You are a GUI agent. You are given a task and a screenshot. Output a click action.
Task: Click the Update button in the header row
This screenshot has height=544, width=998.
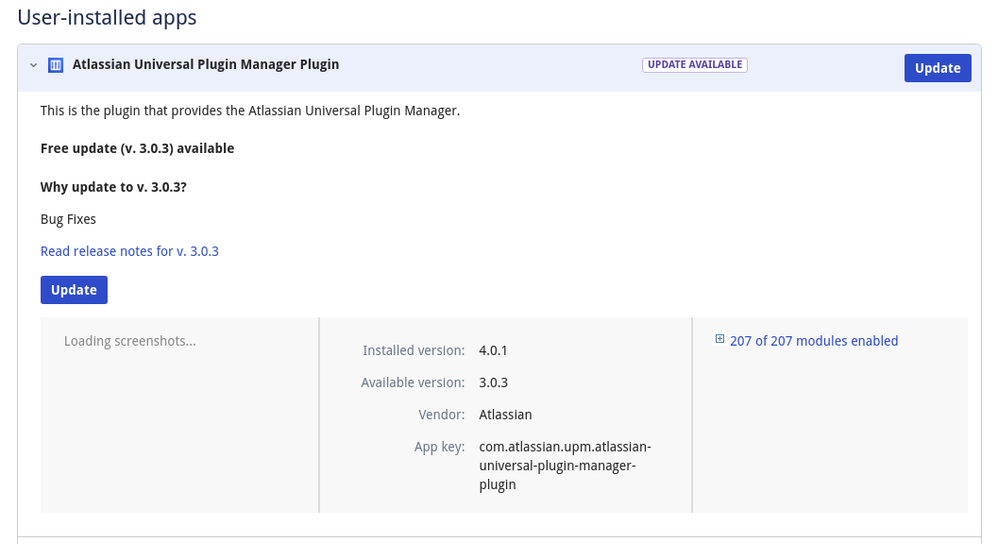pos(938,68)
